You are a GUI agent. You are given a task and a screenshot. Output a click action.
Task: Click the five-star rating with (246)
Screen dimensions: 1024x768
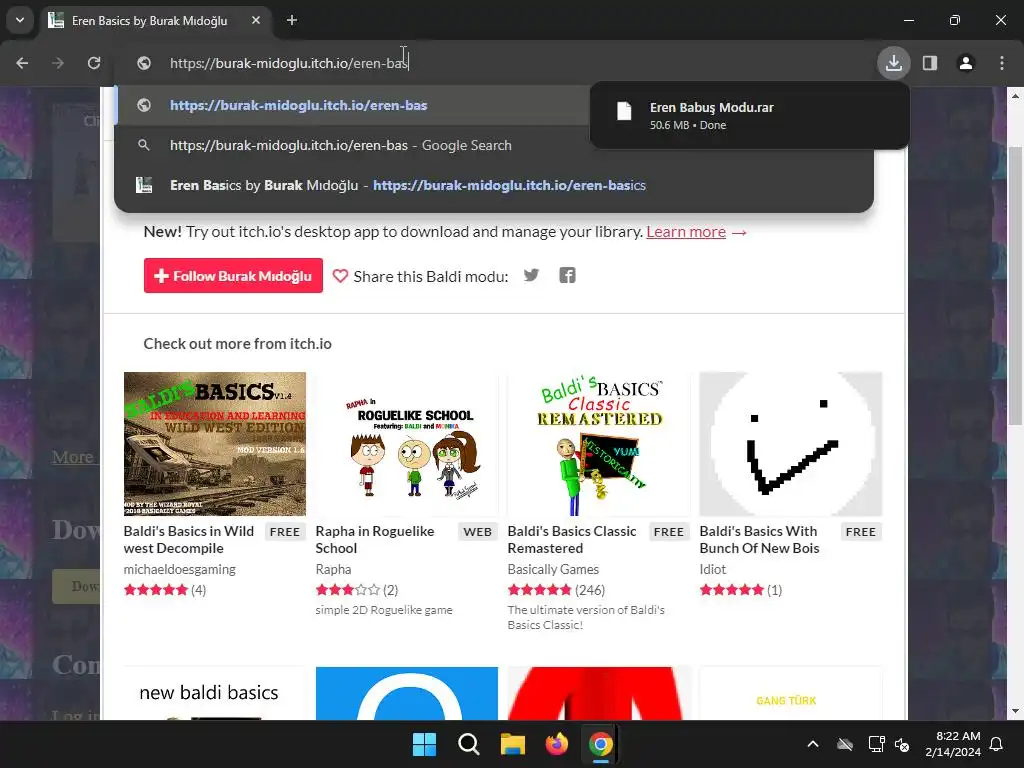[556, 590]
